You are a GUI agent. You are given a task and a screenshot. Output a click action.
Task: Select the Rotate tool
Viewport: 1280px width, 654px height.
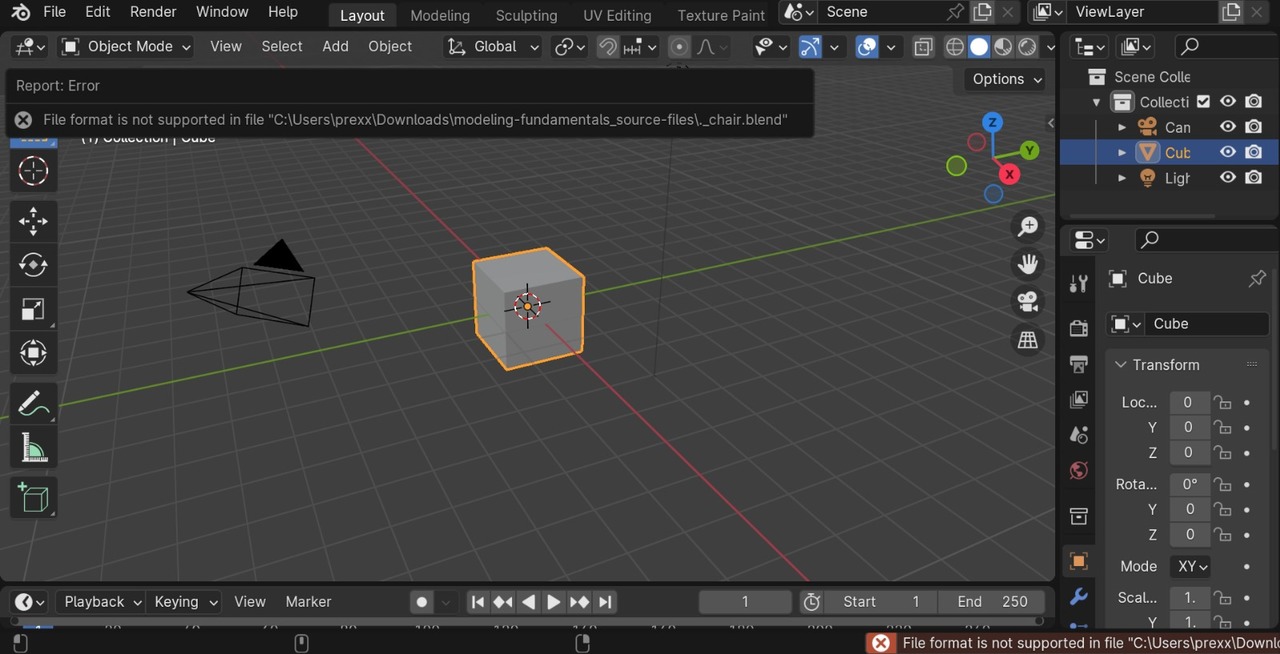coord(33,264)
